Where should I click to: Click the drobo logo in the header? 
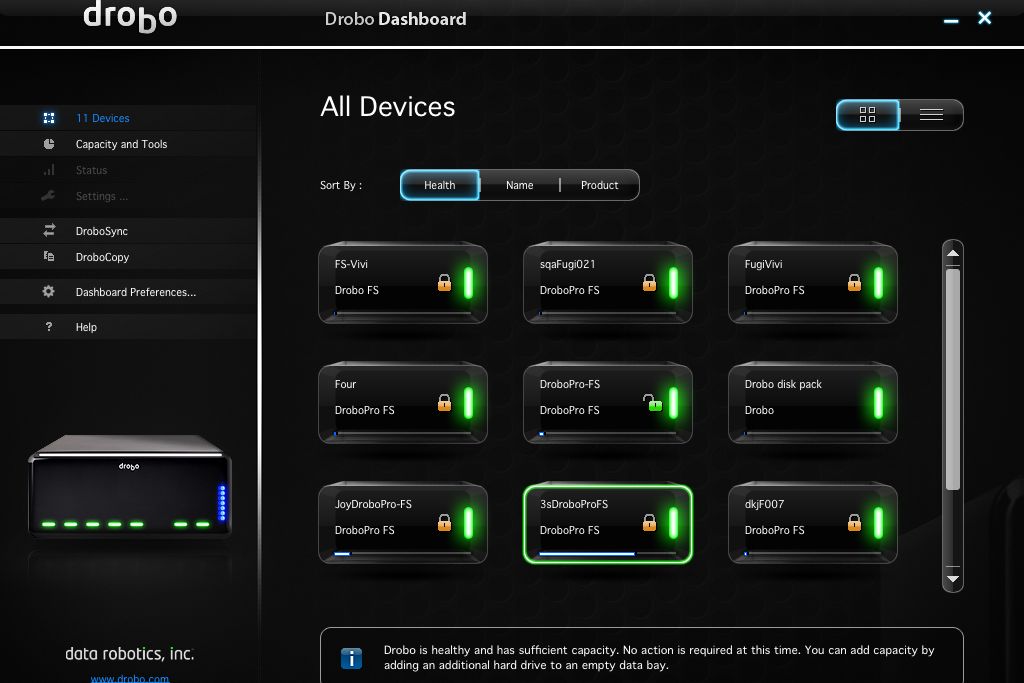130,17
